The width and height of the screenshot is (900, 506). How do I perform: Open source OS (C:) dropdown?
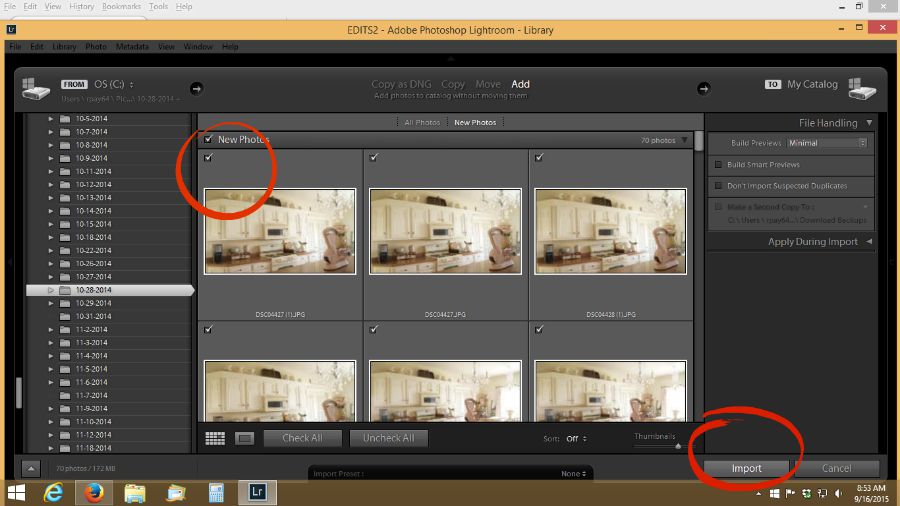[x=114, y=84]
